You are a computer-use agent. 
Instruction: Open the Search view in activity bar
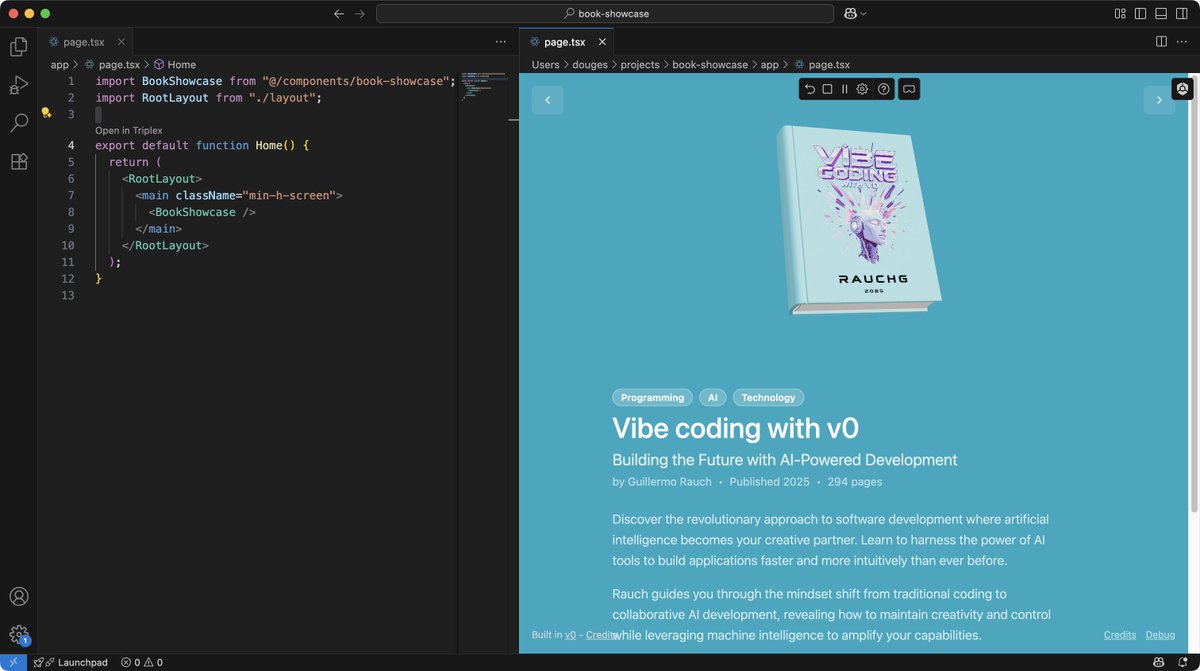[18, 123]
